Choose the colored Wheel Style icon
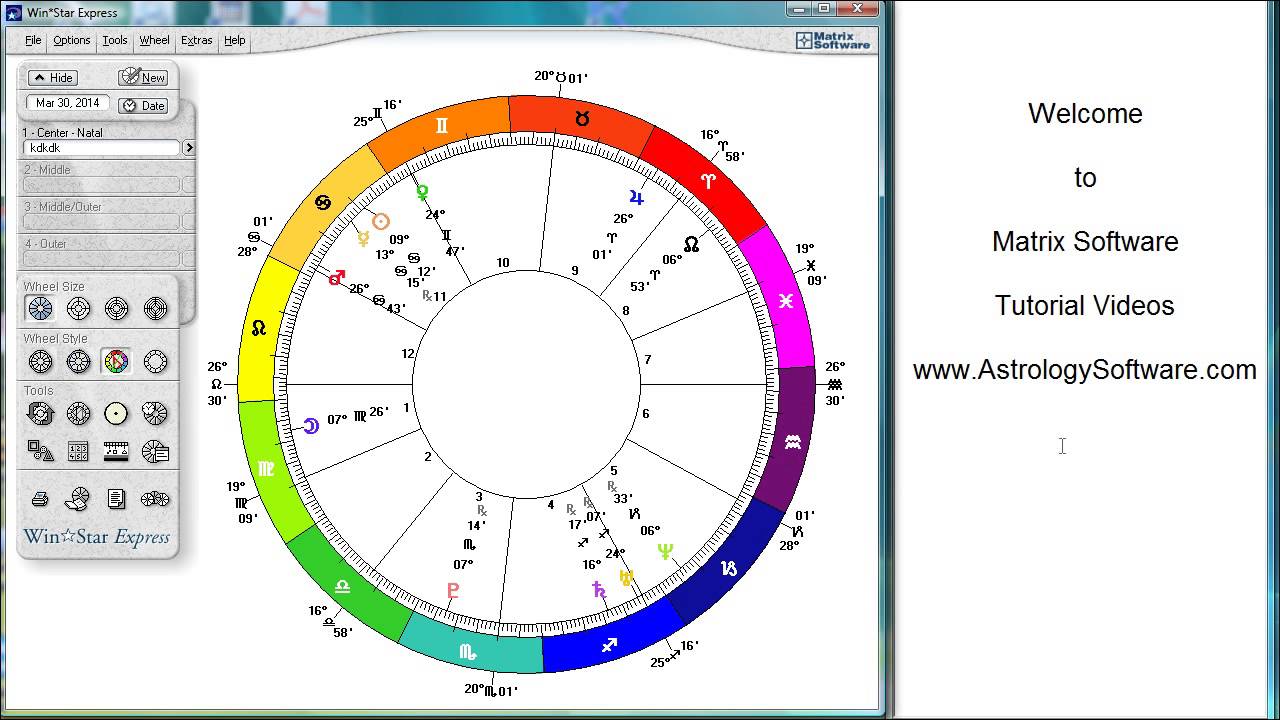The image size is (1280, 720). [x=116, y=361]
